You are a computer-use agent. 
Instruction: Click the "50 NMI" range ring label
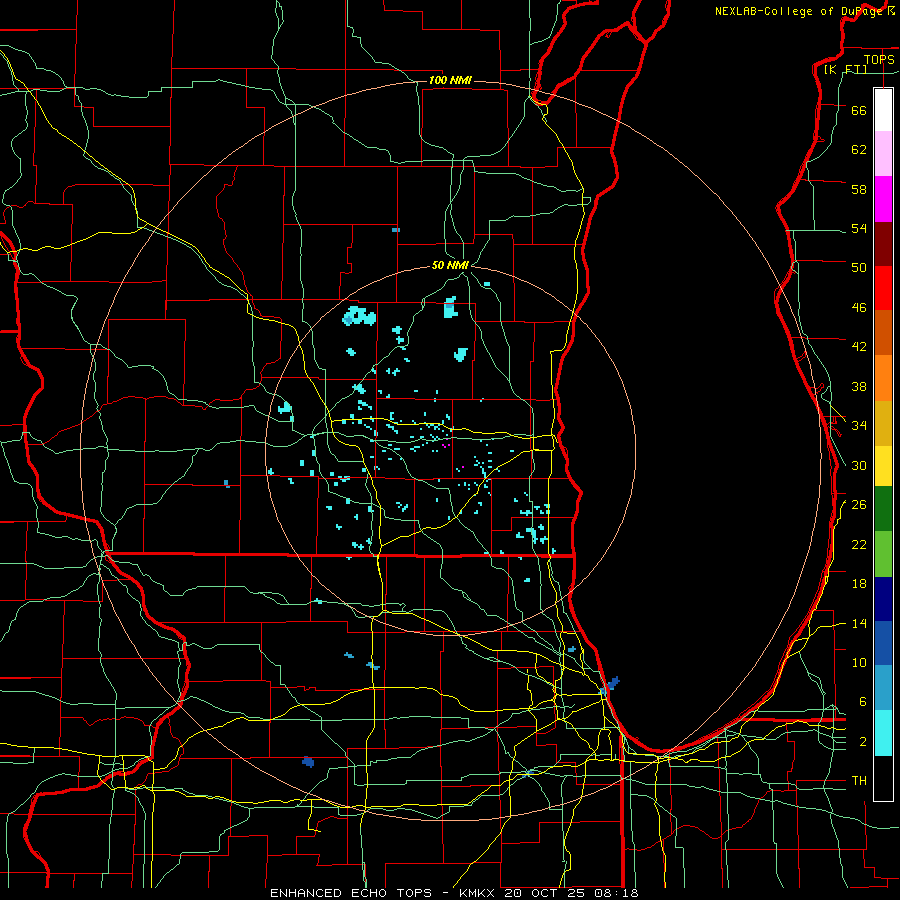(451, 265)
